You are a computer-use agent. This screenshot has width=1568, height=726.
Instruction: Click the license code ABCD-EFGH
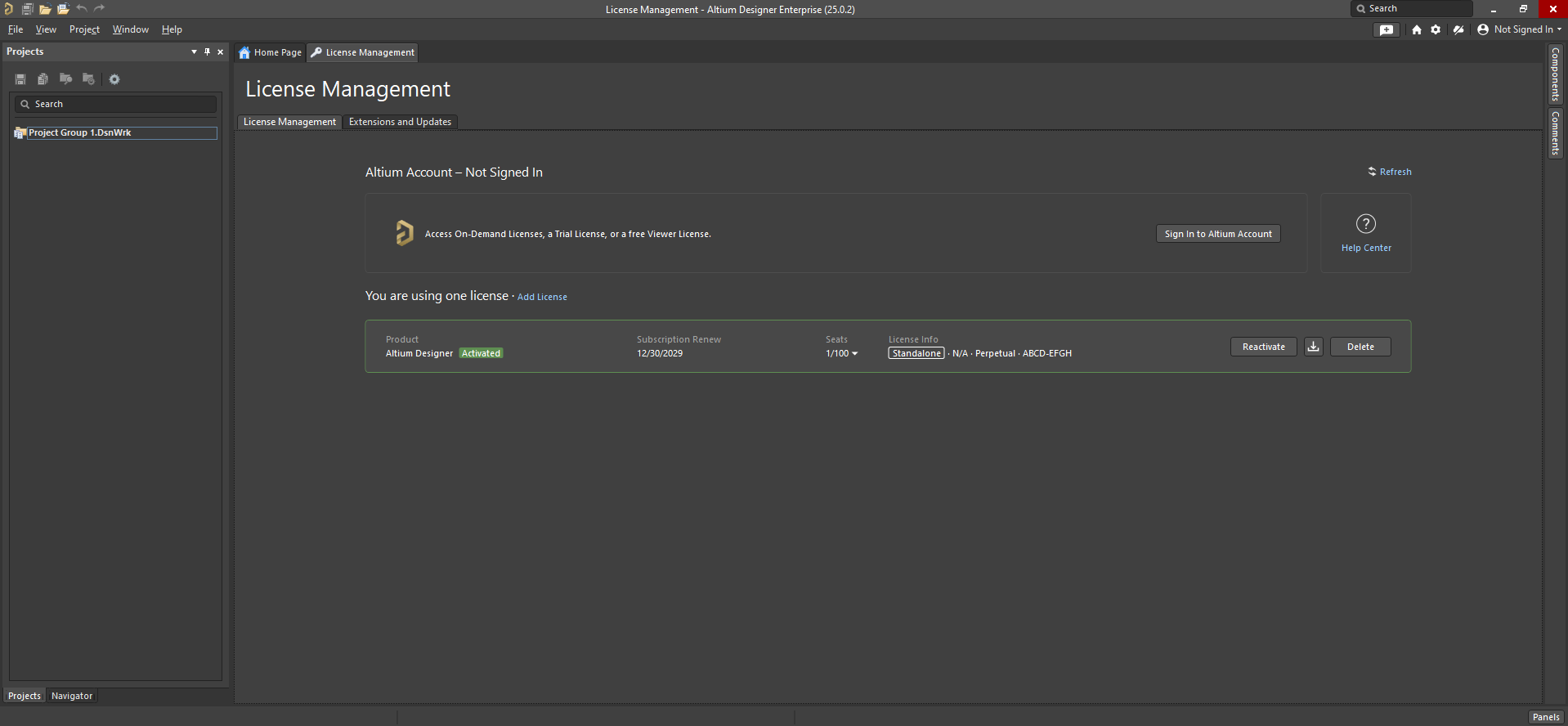(x=1047, y=353)
